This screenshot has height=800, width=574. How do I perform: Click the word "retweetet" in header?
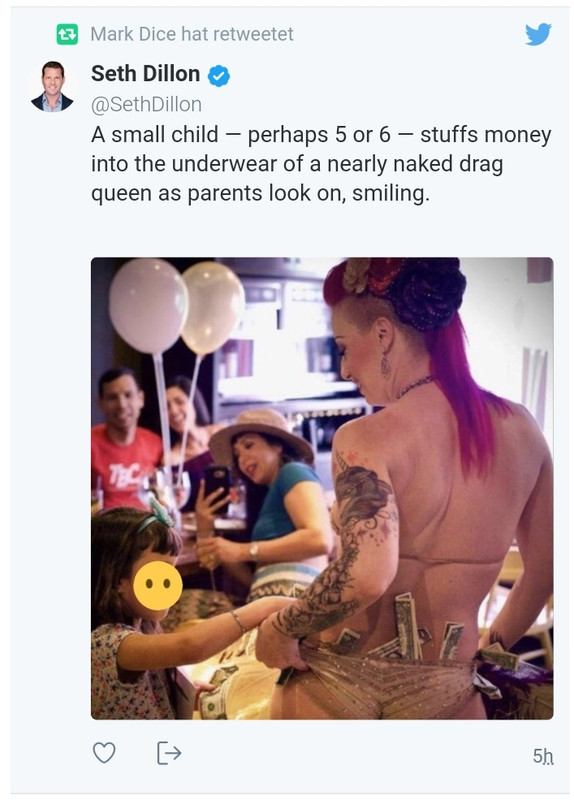coord(253,34)
